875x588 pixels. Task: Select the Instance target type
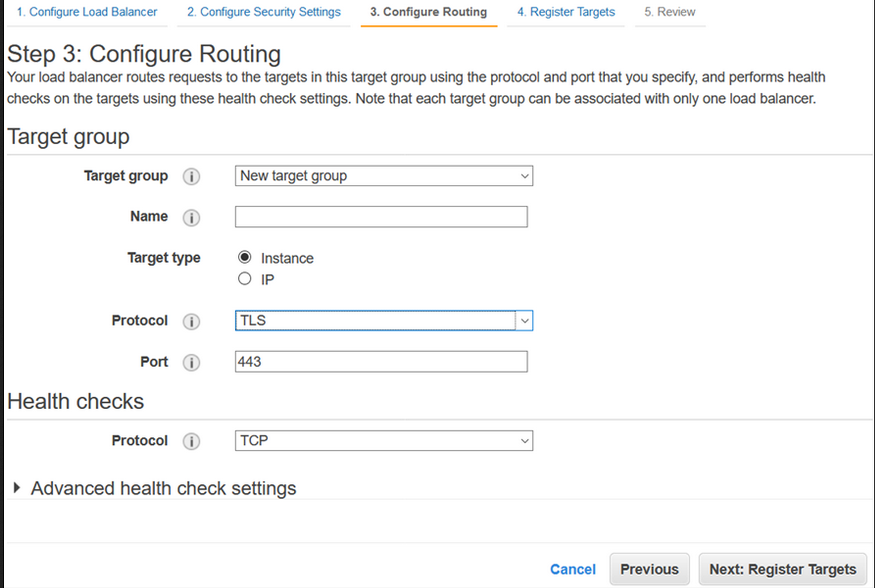click(x=245, y=258)
